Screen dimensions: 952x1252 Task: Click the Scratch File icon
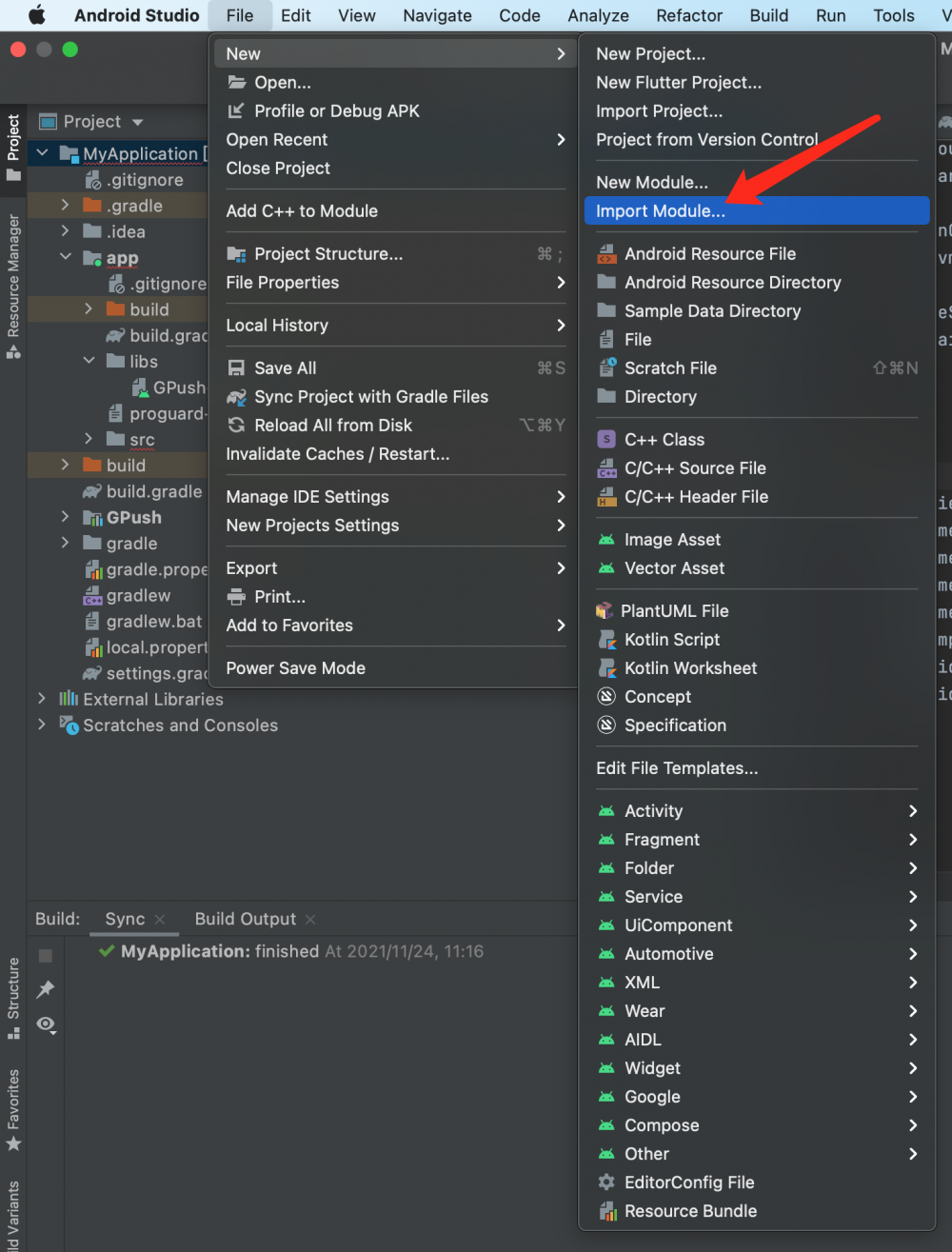click(x=606, y=368)
